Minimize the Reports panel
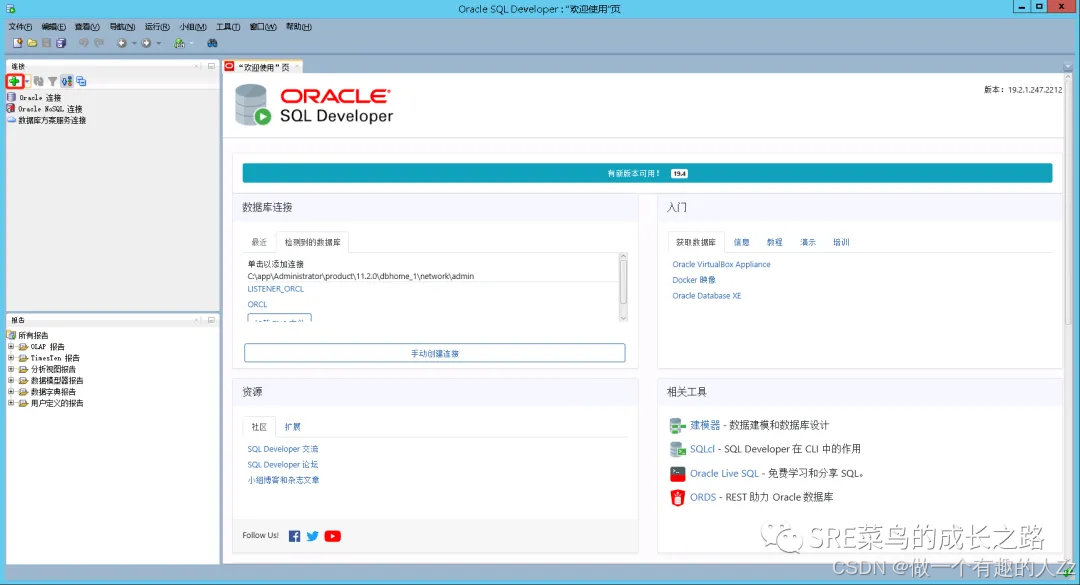Image resolution: width=1080 pixels, height=585 pixels. [x=211, y=320]
